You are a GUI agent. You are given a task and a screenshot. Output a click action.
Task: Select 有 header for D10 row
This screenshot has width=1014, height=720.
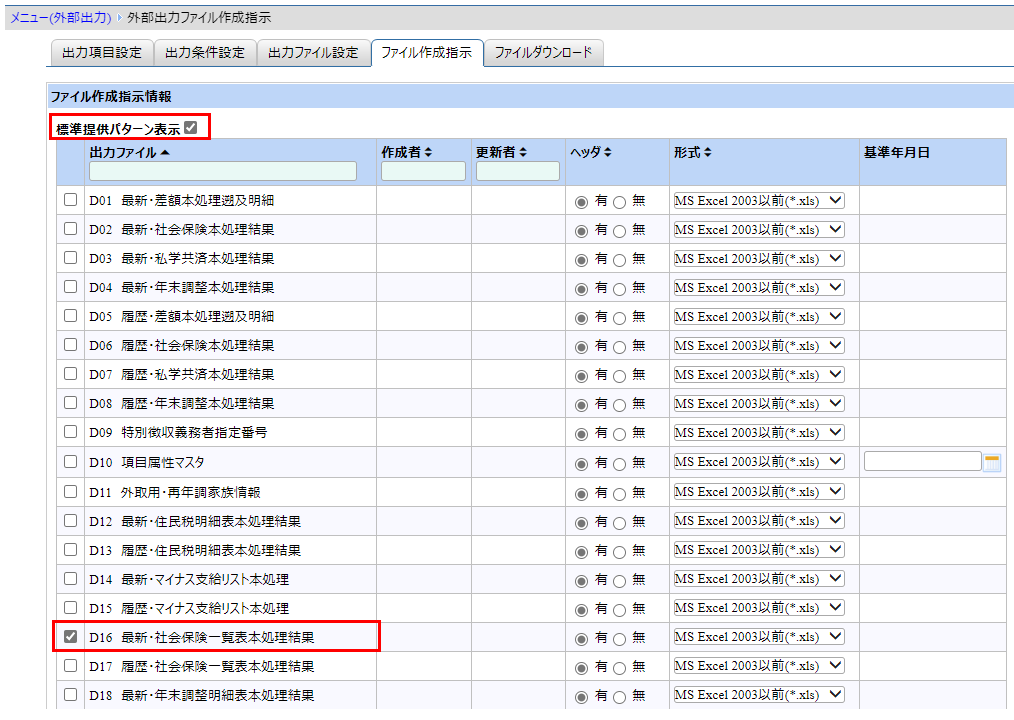click(x=581, y=464)
